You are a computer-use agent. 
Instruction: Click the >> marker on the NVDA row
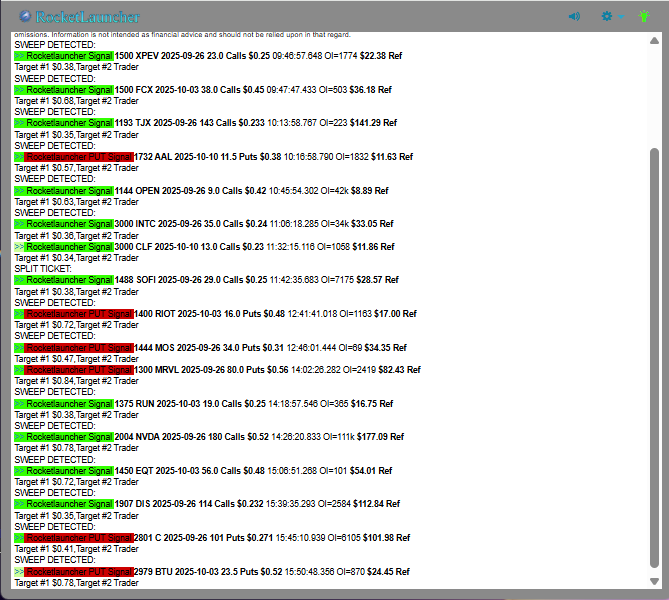19,437
